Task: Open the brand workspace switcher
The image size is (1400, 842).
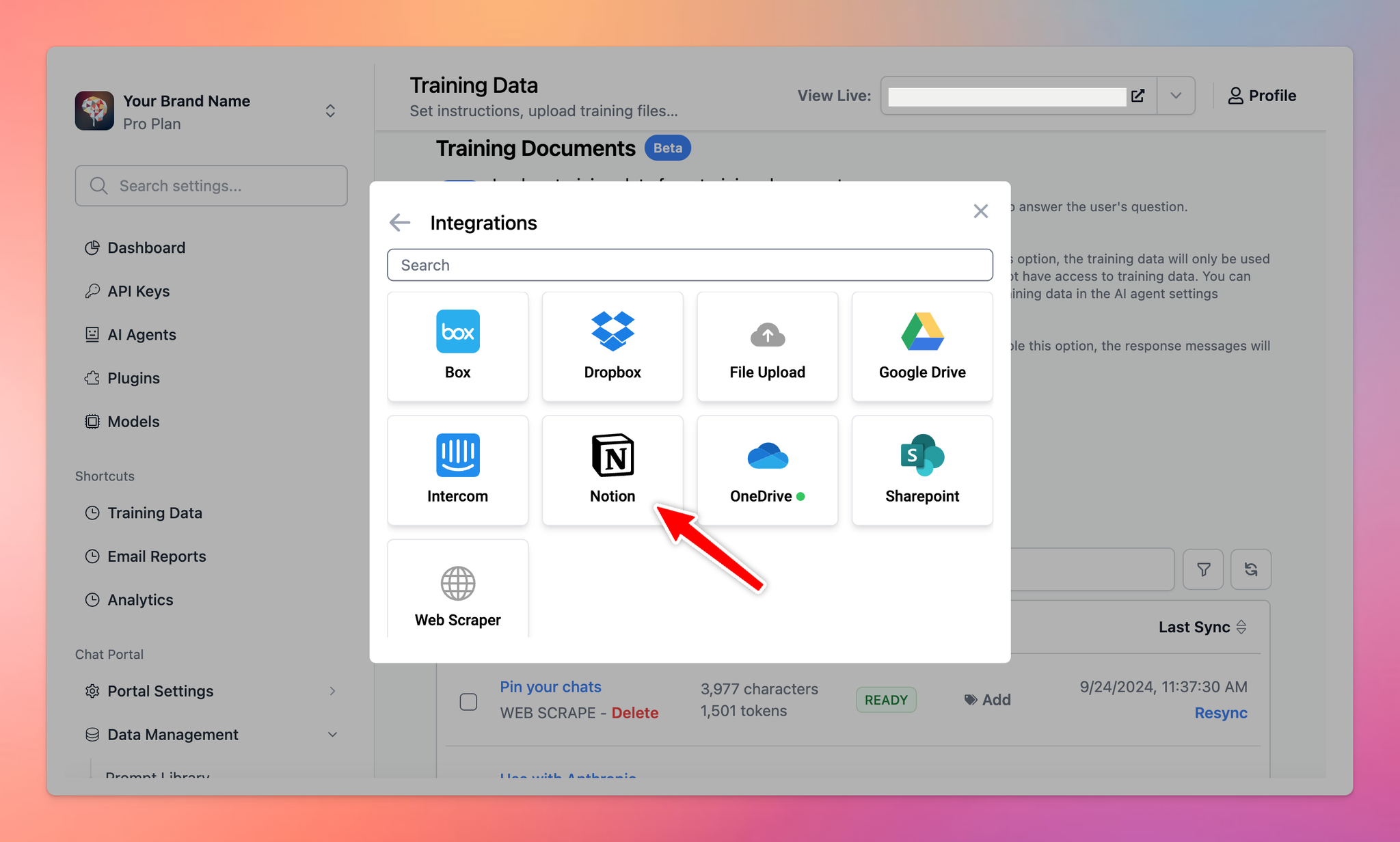Action: [330, 111]
